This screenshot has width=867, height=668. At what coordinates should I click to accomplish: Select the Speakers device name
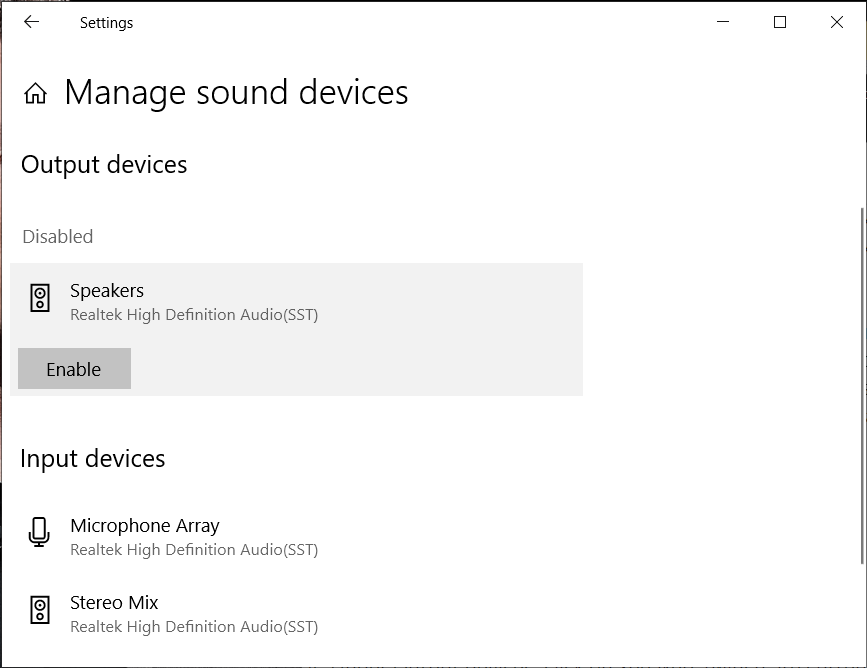(107, 290)
